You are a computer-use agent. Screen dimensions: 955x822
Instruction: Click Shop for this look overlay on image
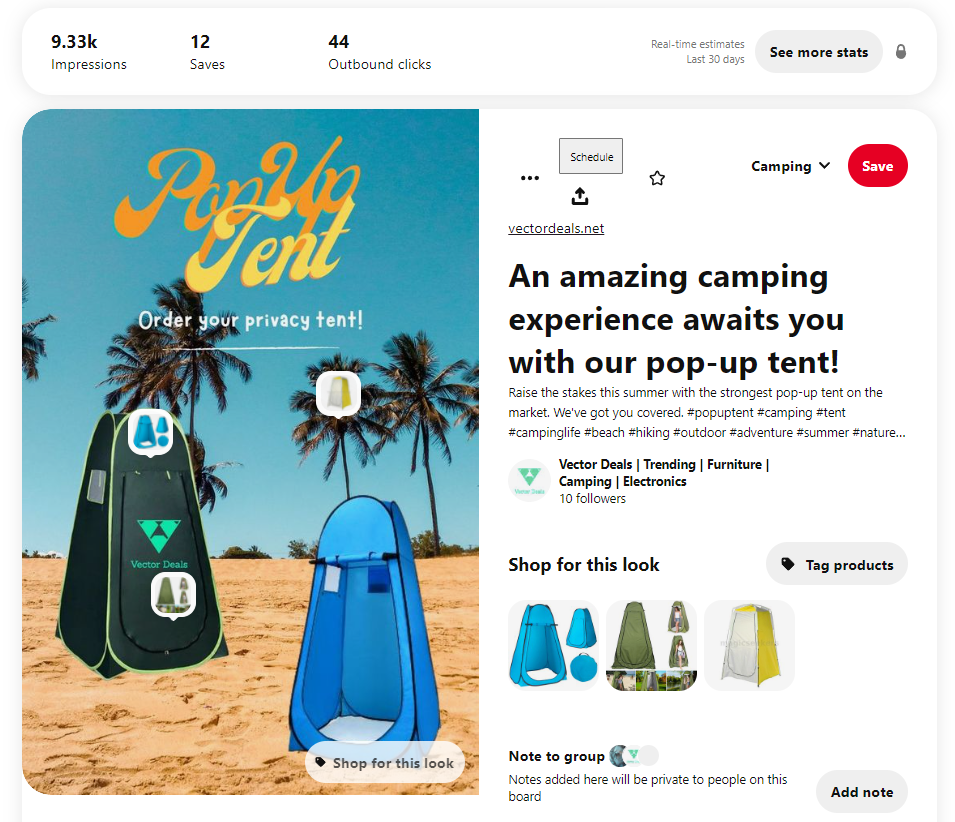point(385,762)
